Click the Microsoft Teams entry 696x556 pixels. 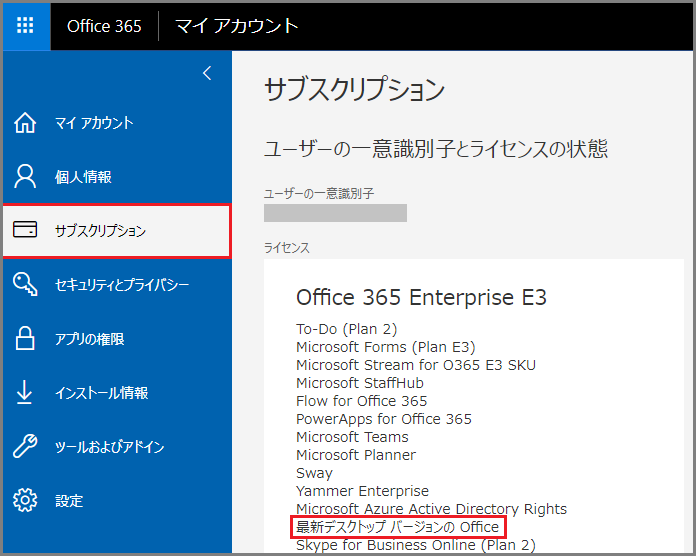[352, 437]
